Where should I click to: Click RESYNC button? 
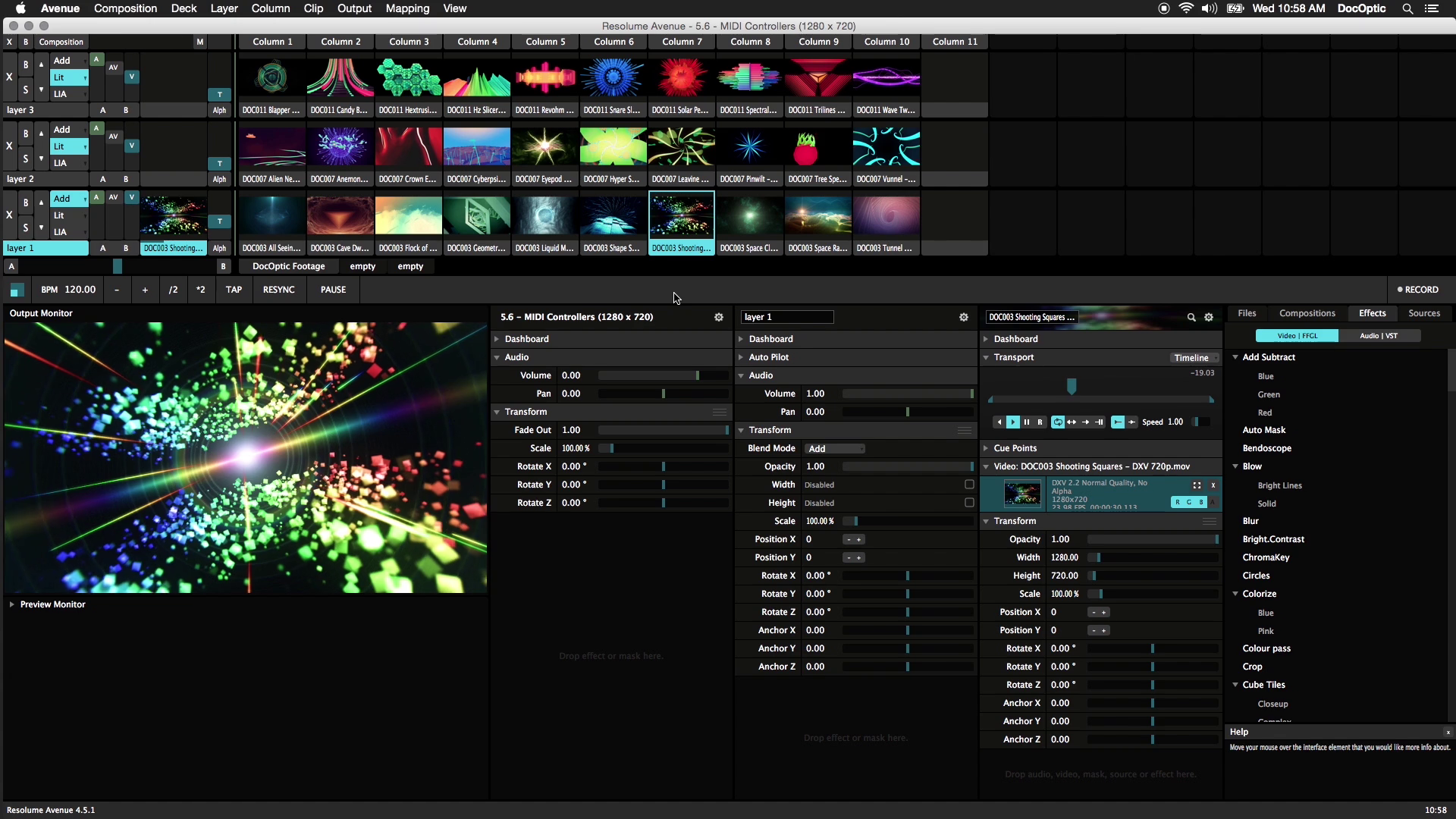tap(278, 290)
